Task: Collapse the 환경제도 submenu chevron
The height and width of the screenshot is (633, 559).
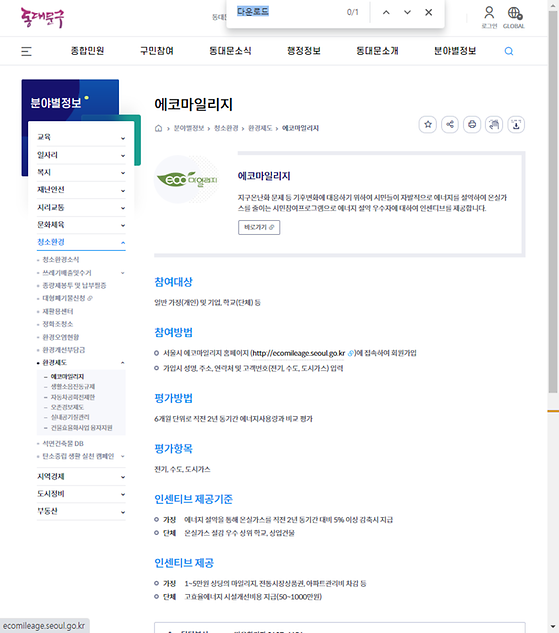Action: (123, 363)
